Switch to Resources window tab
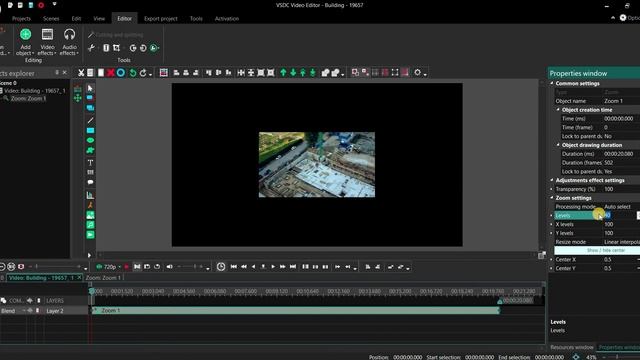The width and height of the screenshot is (640, 360). [x=571, y=347]
